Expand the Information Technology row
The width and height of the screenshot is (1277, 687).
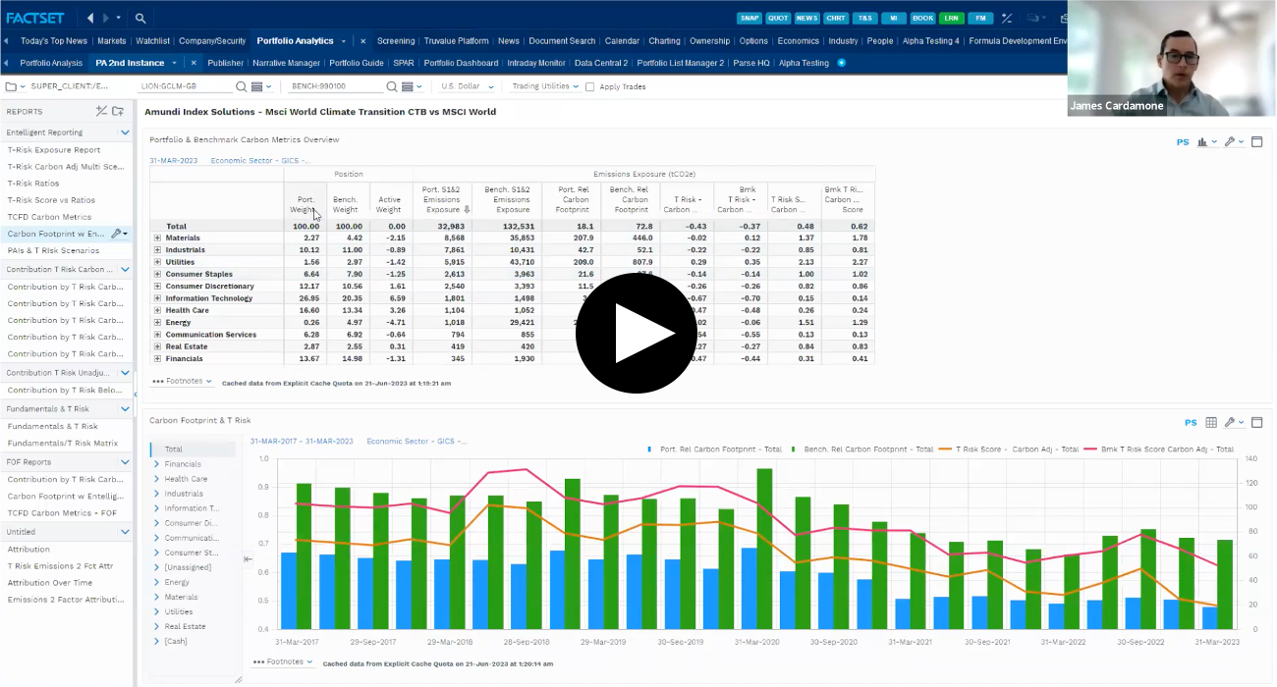[x=157, y=298]
